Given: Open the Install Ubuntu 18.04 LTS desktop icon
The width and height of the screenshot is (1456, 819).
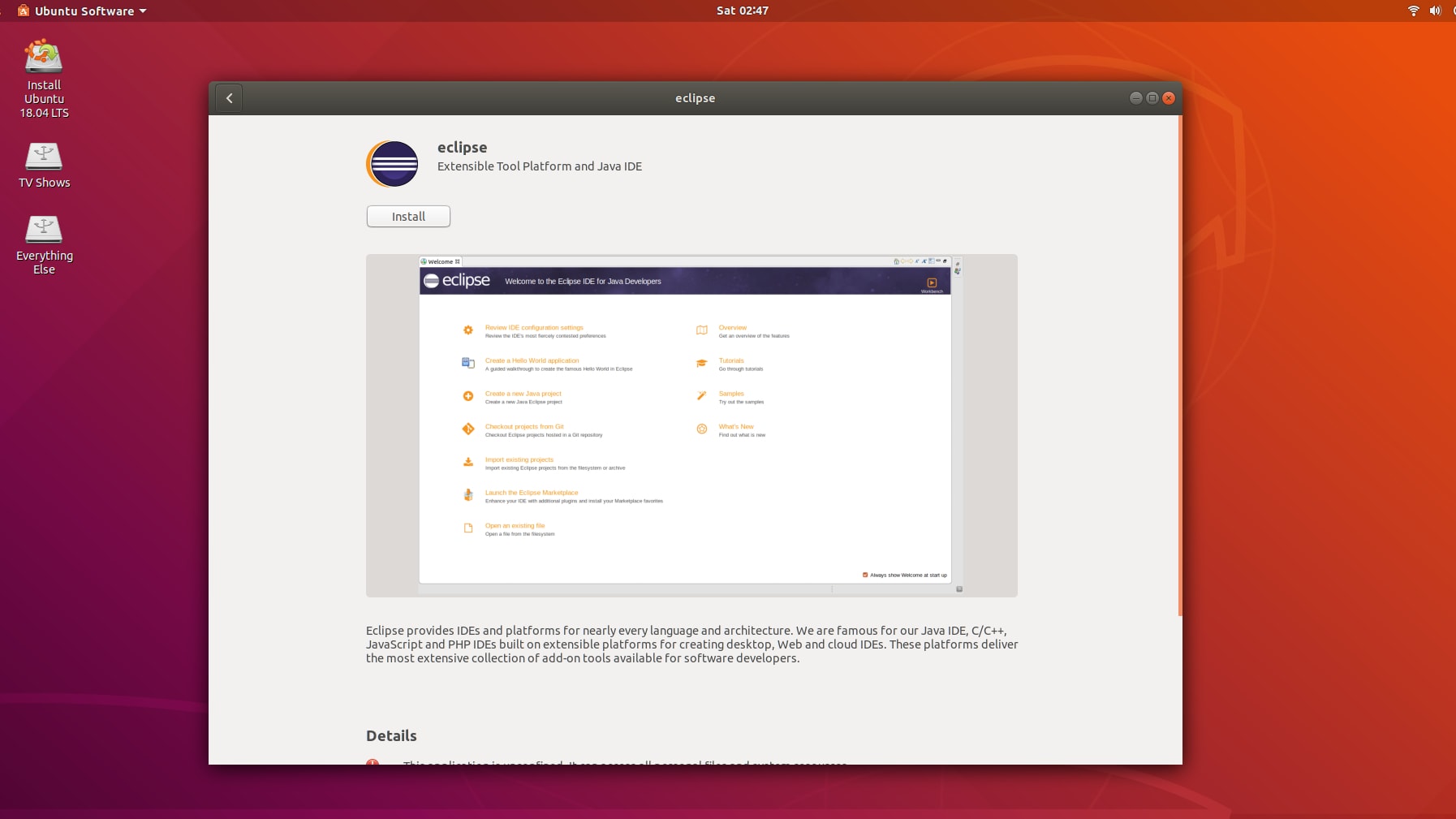Looking at the screenshot, I should point(44,79).
